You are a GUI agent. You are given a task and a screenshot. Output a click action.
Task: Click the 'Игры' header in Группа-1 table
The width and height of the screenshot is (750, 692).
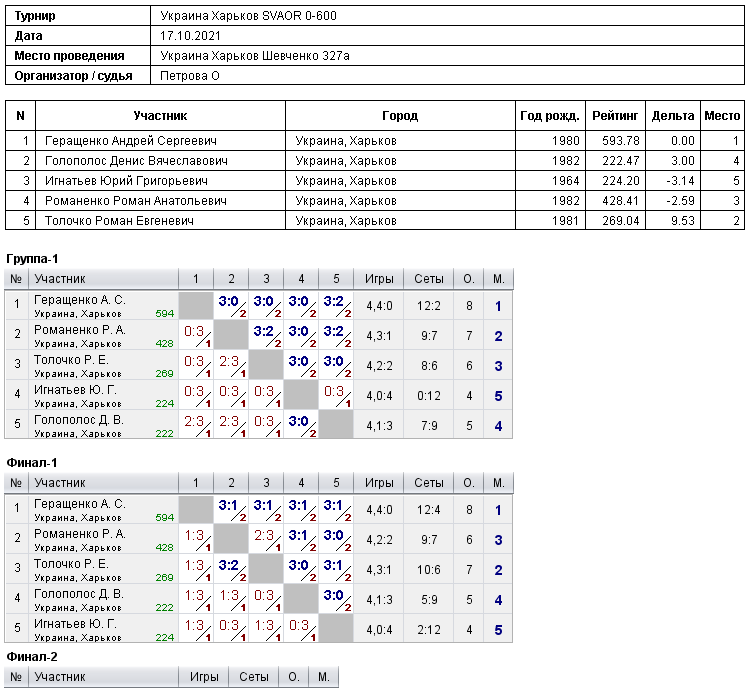pos(379,279)
